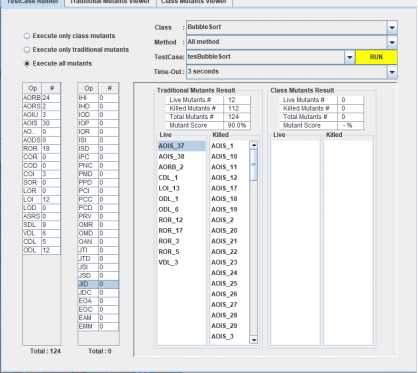Click the ODL operator row
Image resolution: width=418 pixels, height=373 pixels.
pos(42,250)
